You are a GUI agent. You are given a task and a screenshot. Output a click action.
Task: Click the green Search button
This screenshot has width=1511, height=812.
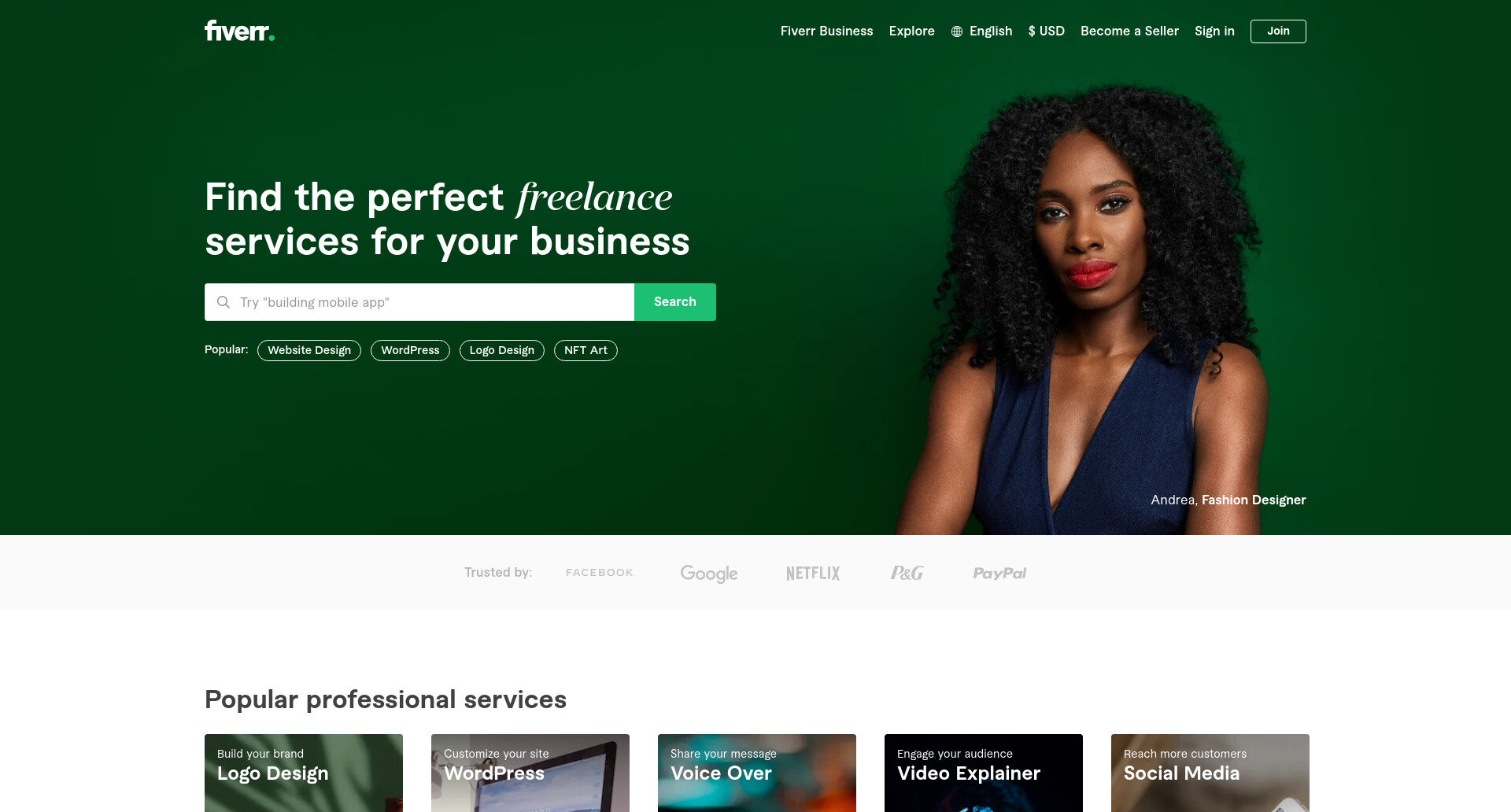coord(675,302)
